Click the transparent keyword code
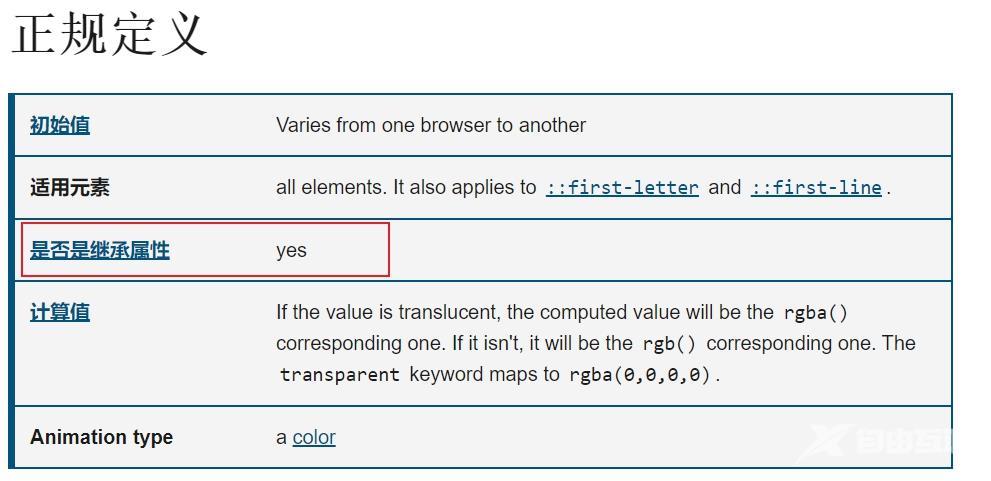991x481 pixels. coord(340,375)
